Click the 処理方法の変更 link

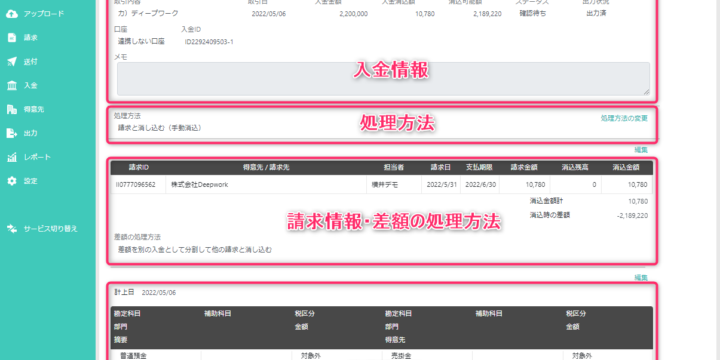(x=624, y=118)
